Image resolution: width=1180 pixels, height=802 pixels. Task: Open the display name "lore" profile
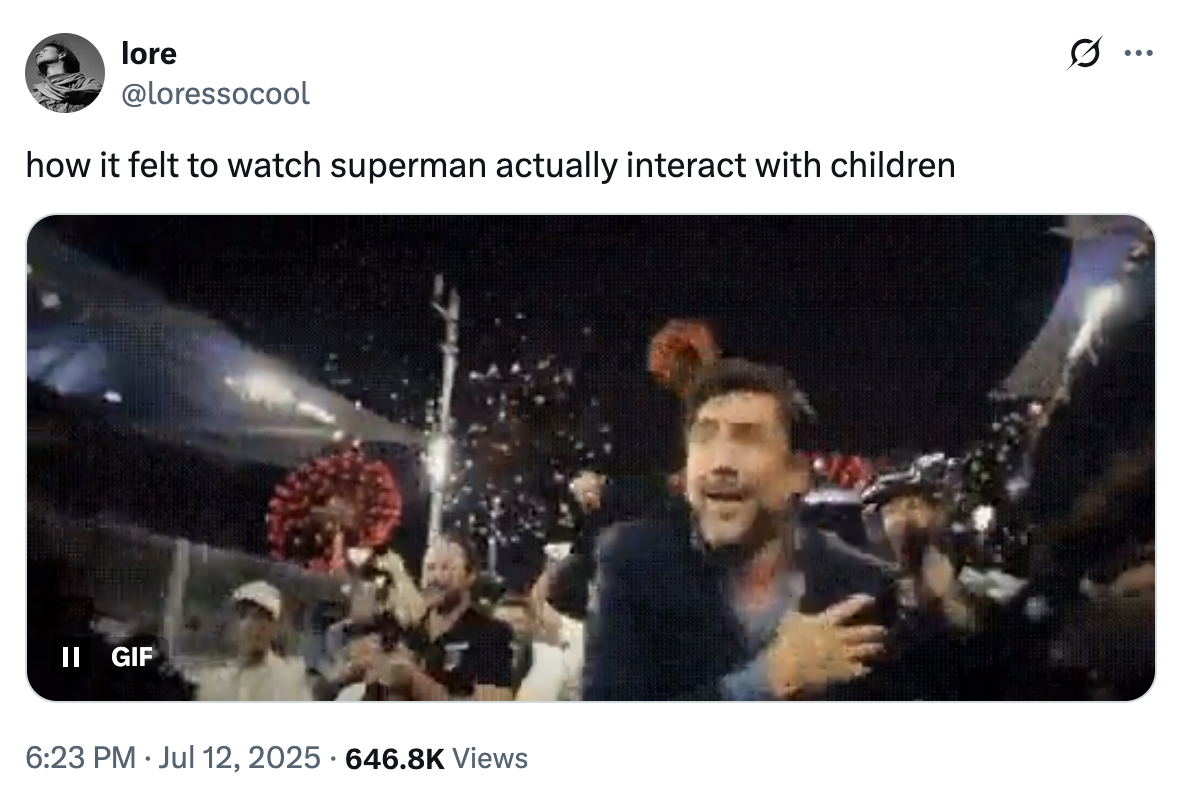coord(148,53)
